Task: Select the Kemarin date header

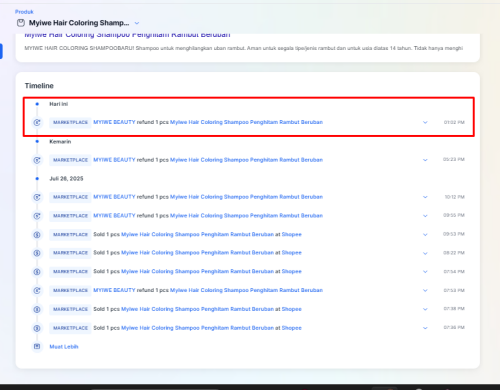Action: tap(60, 142)
